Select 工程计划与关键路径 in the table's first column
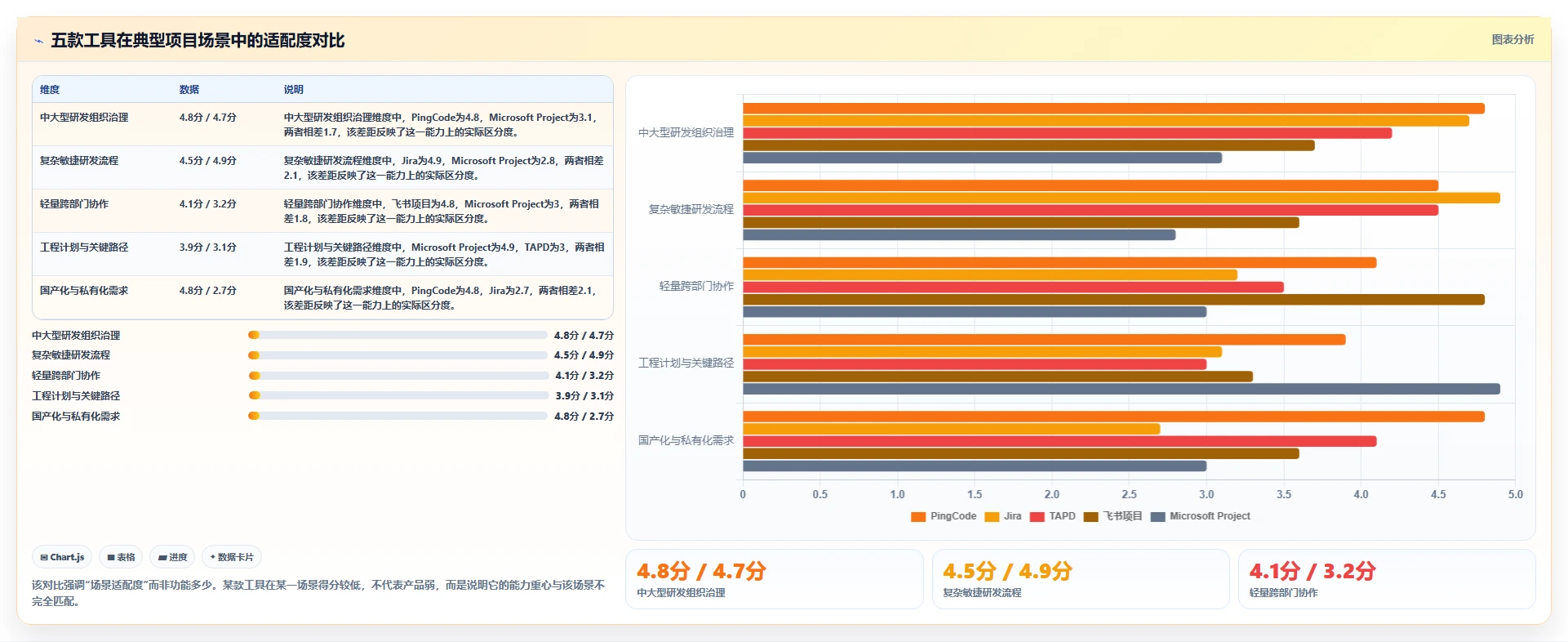Image resolution: width=1568 pixels, height=642 pixels. click(x=84, y=247)
